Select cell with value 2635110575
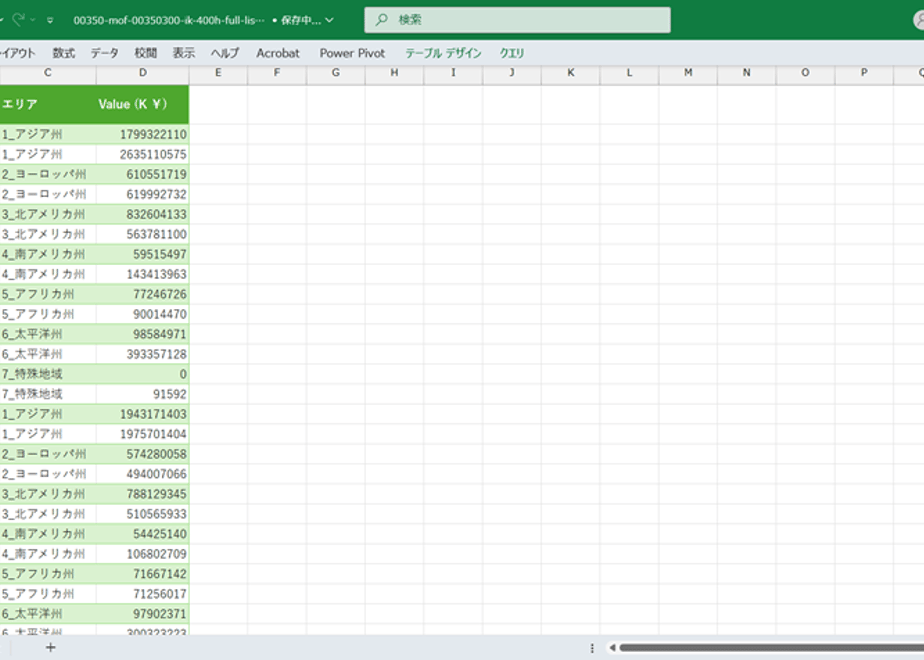The width and height of the screenshot is (924, 660). click(143, 154)
